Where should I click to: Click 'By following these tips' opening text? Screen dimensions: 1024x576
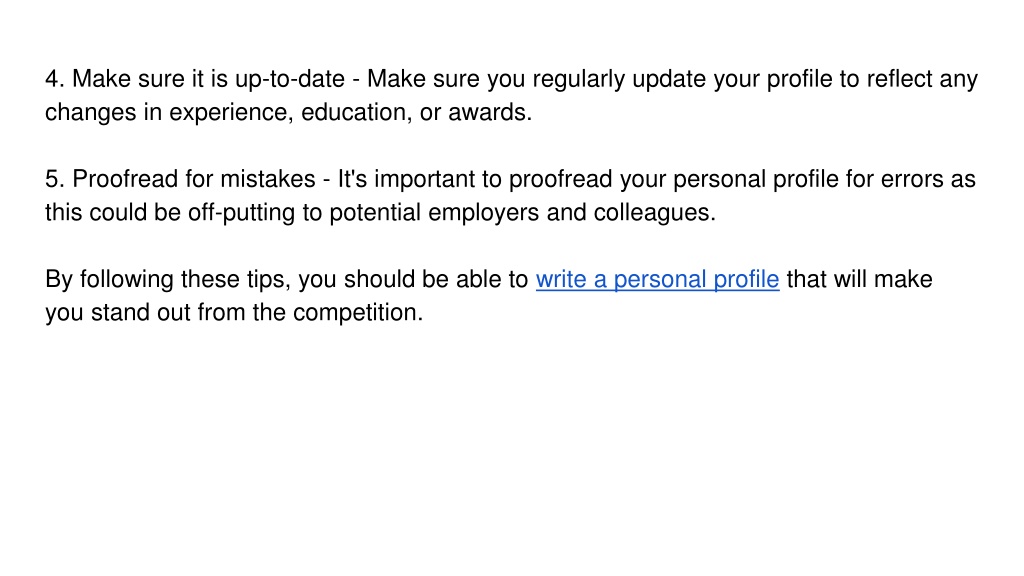click(x=168, y=280)
